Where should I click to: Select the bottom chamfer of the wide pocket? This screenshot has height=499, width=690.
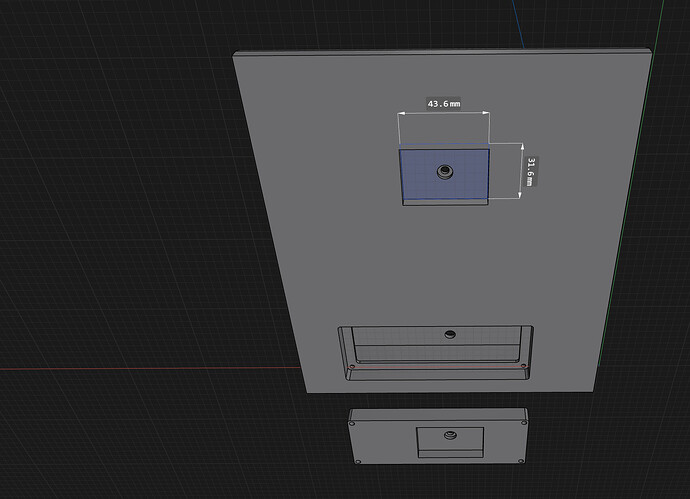[x=437, y=374]
